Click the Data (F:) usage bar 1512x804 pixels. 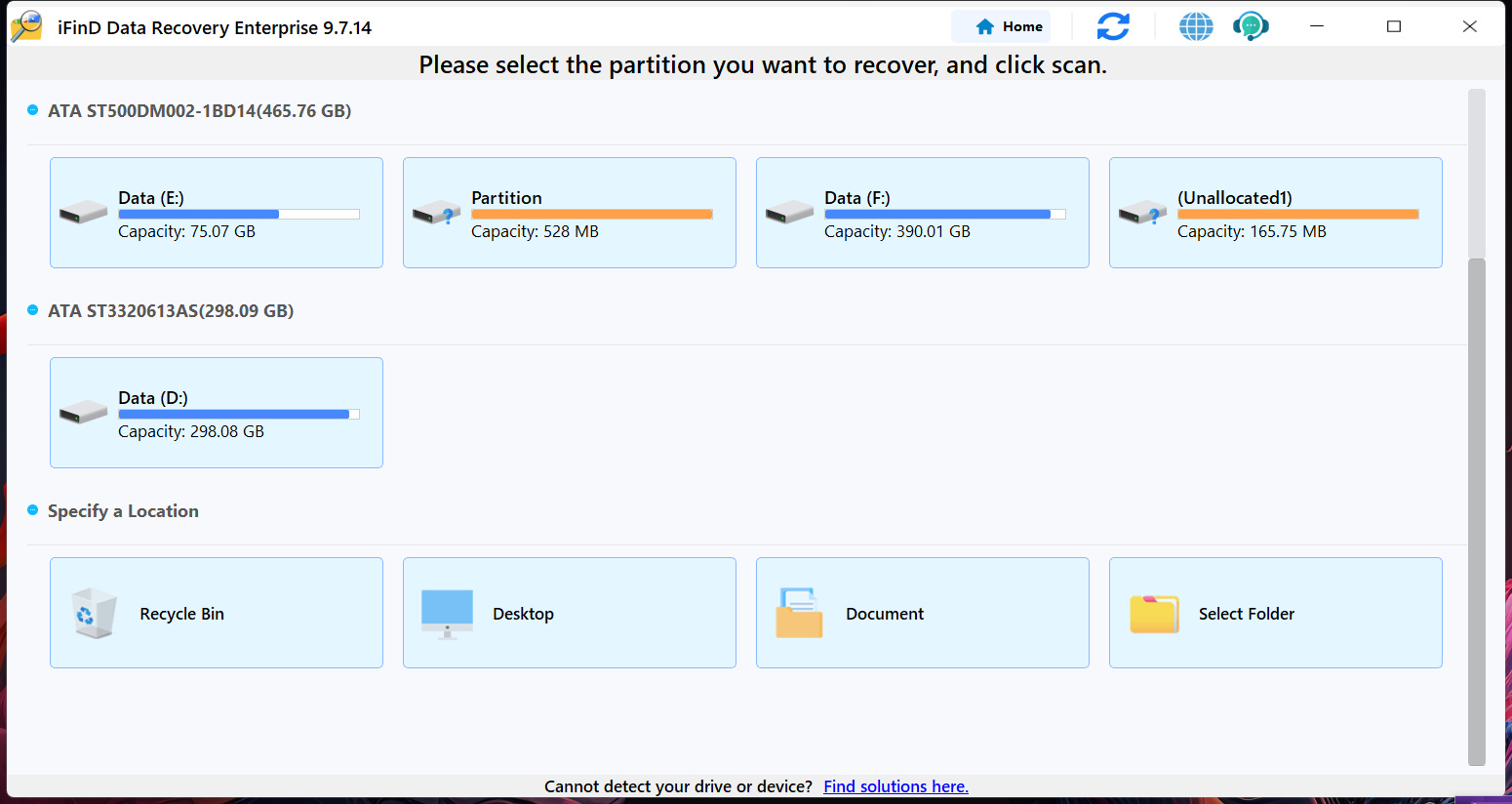[x=945, y=214]
